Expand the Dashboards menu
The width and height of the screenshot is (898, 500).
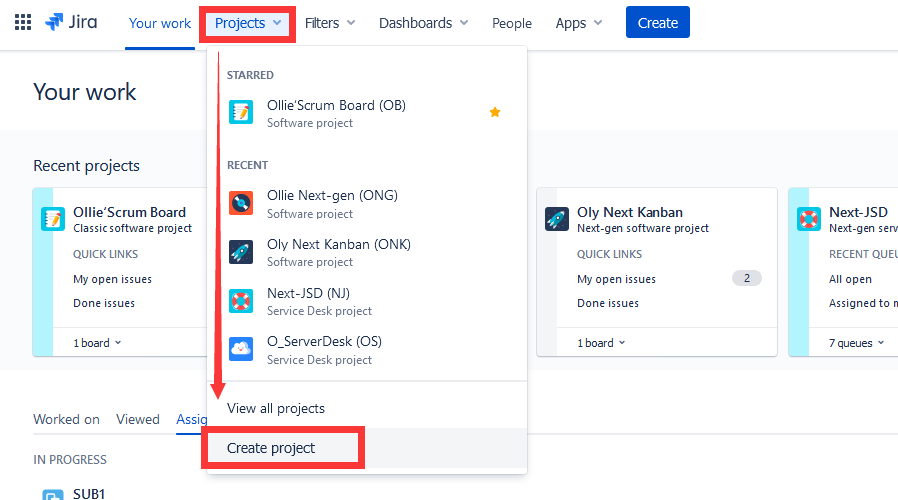coord(423,23)
